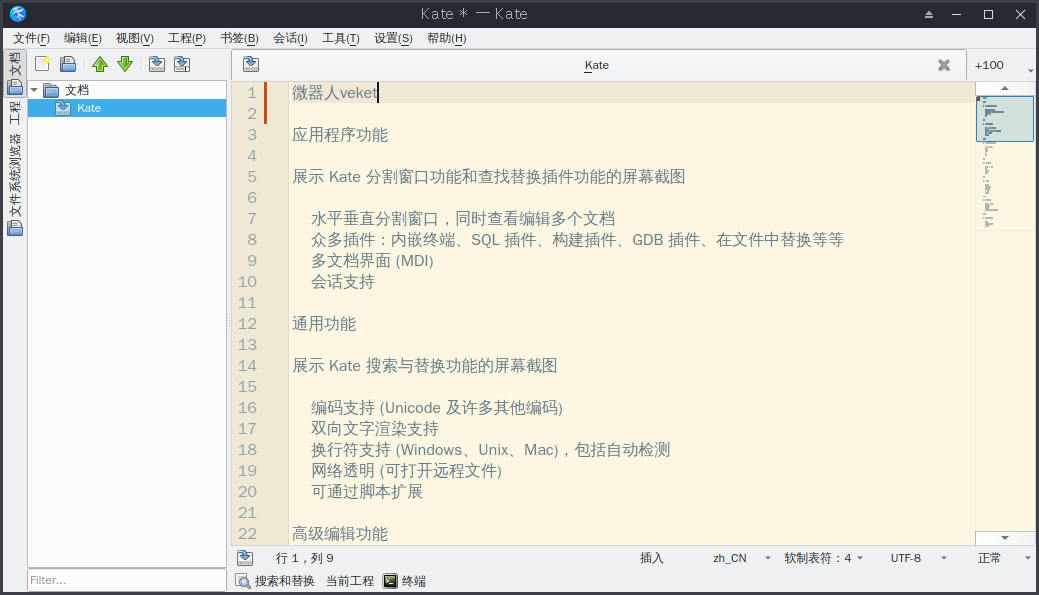The image size is (1039, 595).
Task: Click the open file icon beside the new document icon
Action: pyautogui.click(x=68, y=64)
